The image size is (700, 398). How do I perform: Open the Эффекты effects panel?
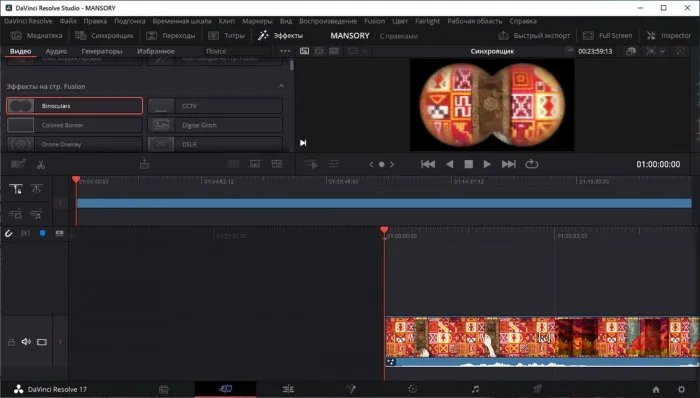281,36
